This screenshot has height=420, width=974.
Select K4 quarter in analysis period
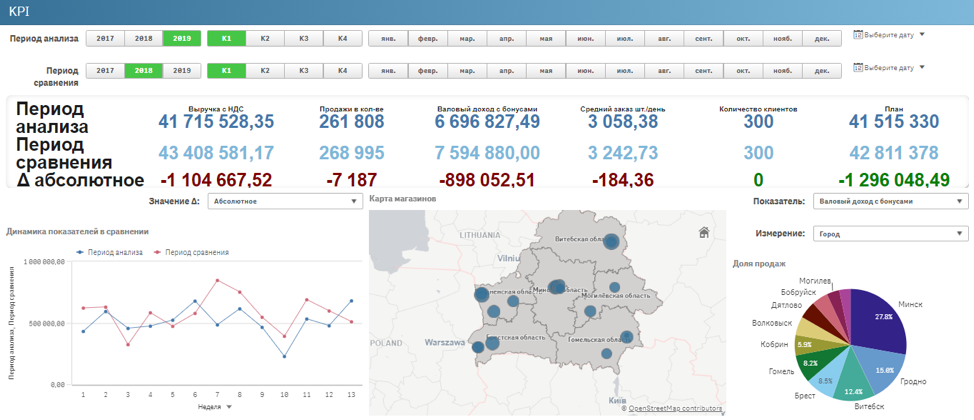pos(342,39)
